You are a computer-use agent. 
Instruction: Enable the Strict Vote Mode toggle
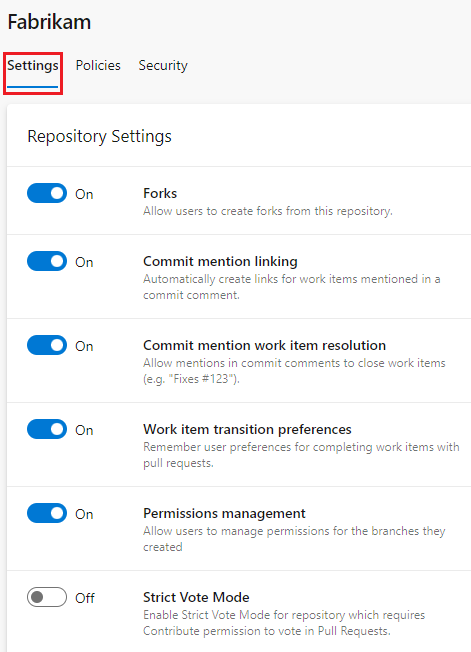(47, 597)
